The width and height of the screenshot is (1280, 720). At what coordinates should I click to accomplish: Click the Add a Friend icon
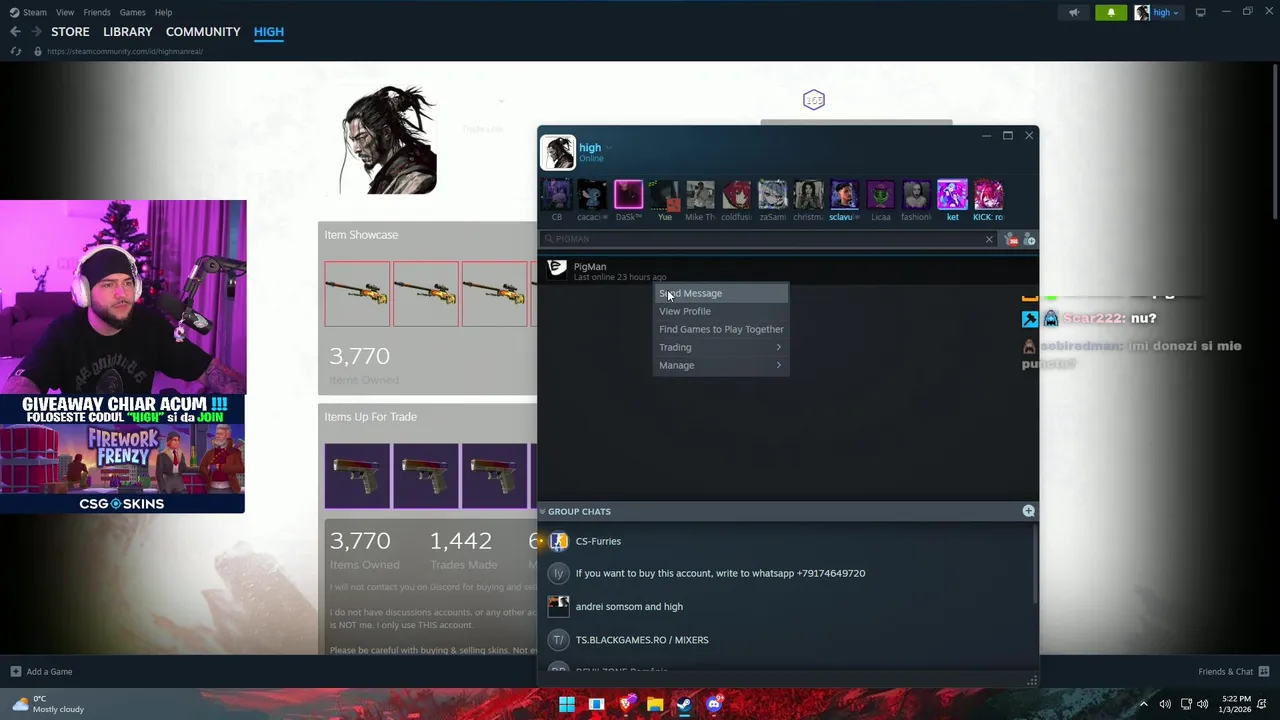(x=1029, y=239)
